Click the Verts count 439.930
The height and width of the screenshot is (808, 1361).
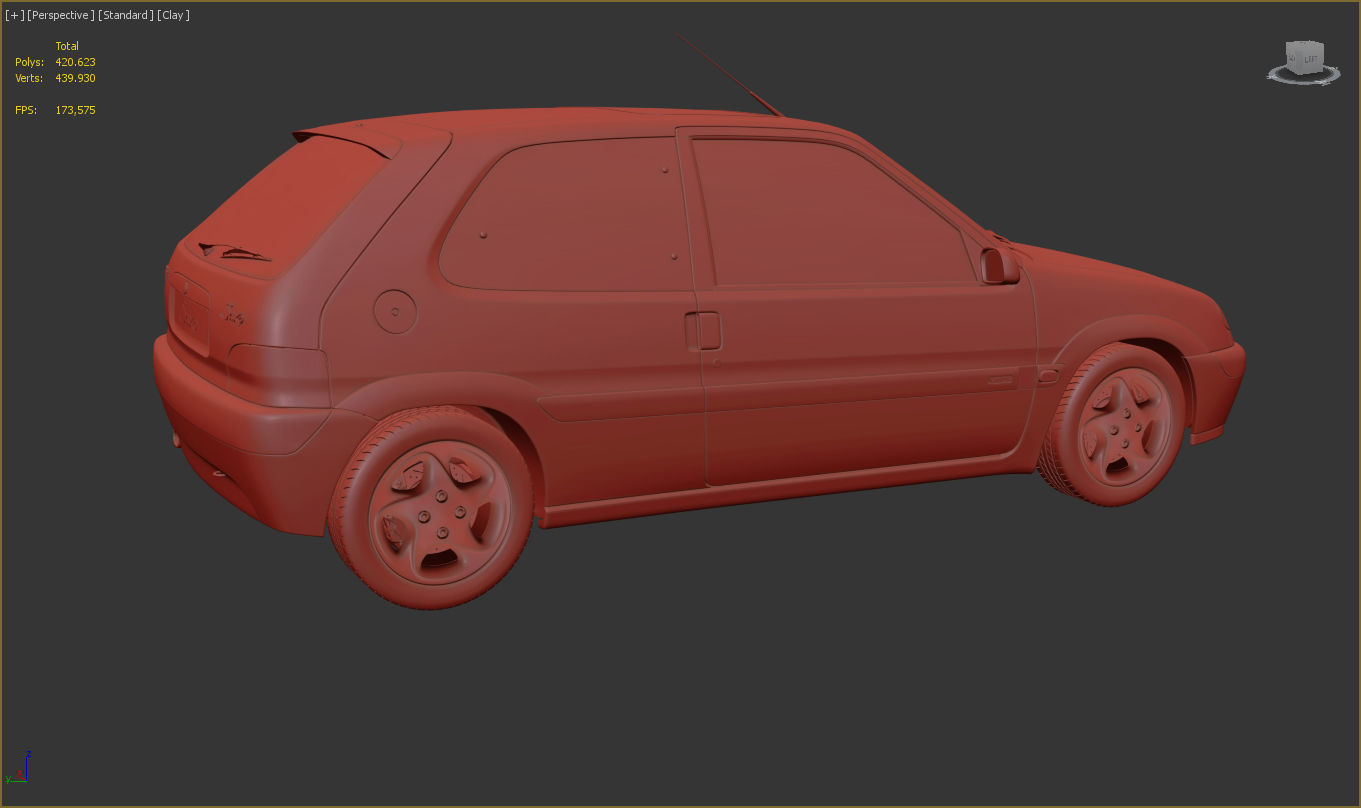pyautogui.click(x=75, y=78)
